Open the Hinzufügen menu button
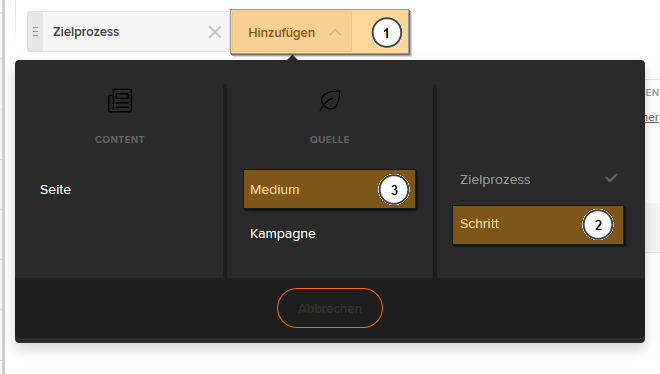This screenshot has height=374, width=660. [x=291, y=32]
